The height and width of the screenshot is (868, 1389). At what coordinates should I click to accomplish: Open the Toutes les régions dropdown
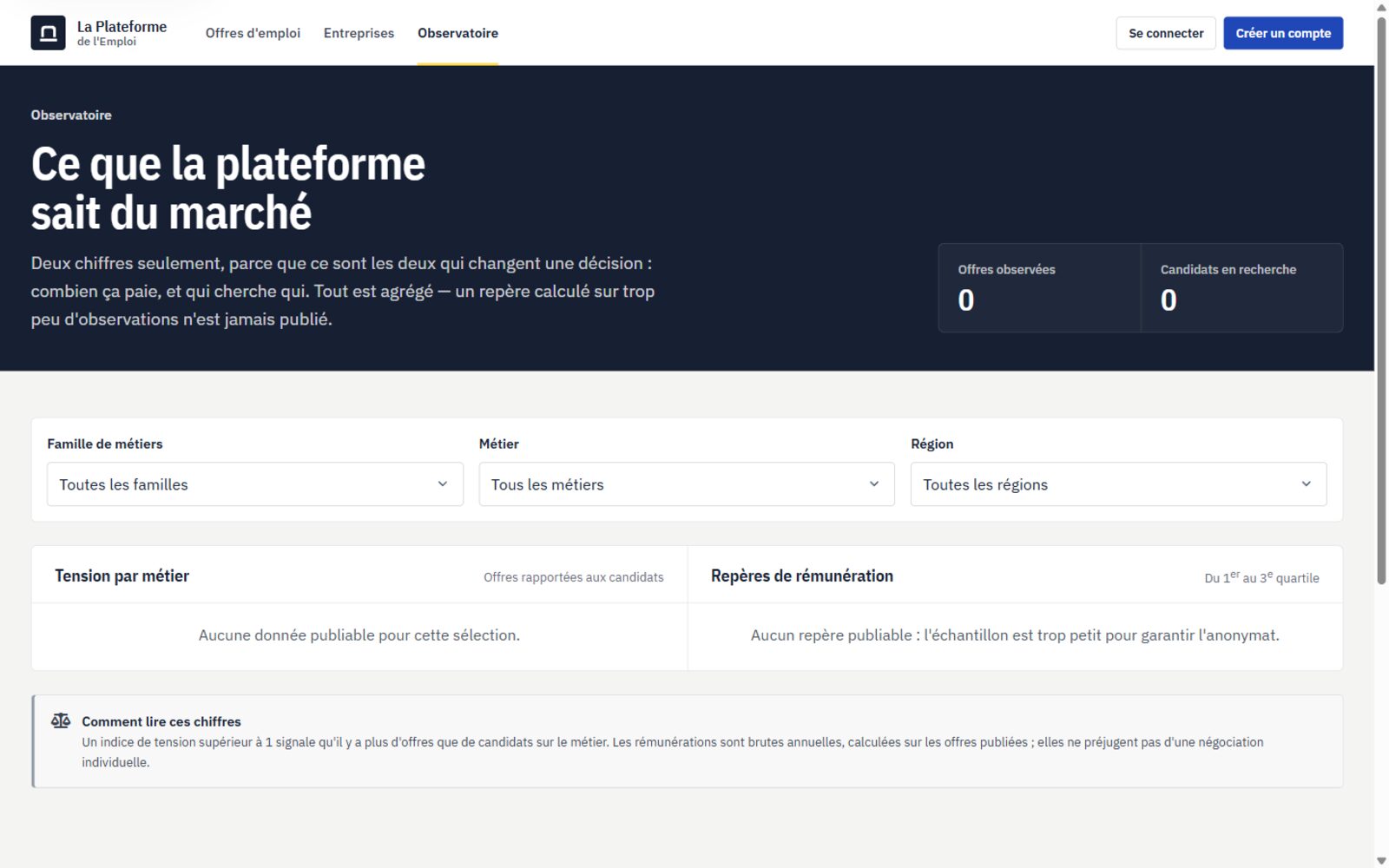tap(1118, 484)
